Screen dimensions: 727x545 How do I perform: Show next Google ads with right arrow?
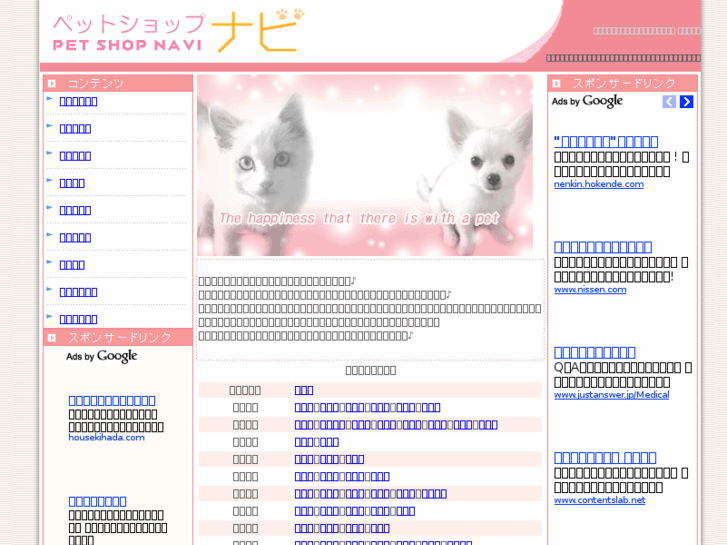coord(686,102)
